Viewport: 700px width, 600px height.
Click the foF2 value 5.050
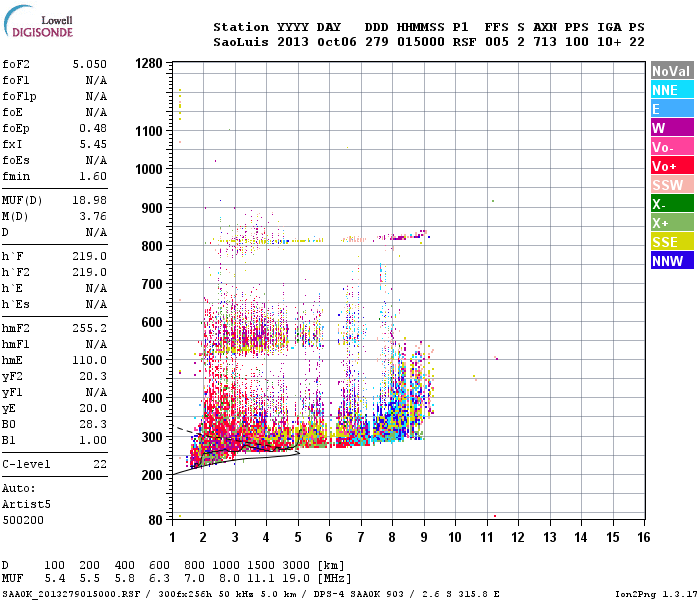coord(90,64)
